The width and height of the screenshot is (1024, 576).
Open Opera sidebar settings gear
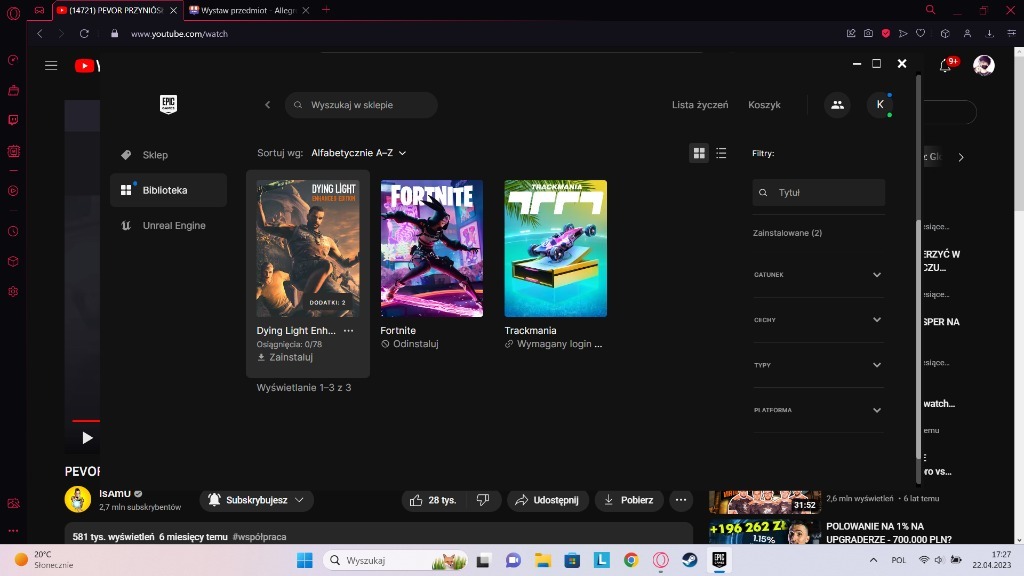pyautogui.click(x=13, y=292)
